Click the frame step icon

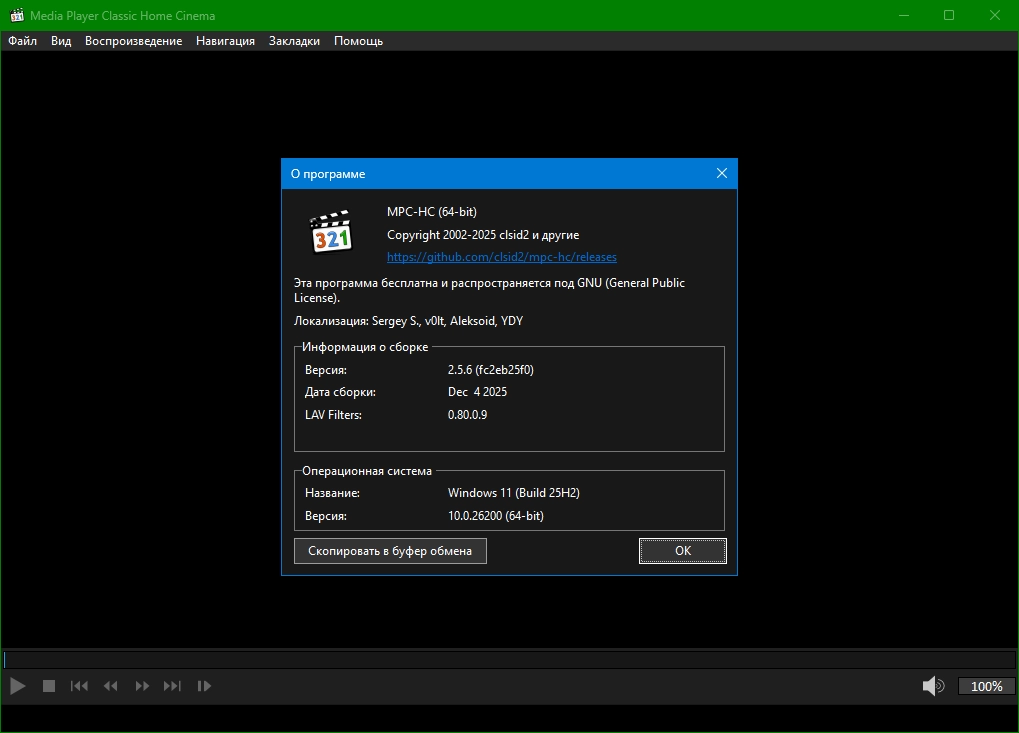[204, 686]
